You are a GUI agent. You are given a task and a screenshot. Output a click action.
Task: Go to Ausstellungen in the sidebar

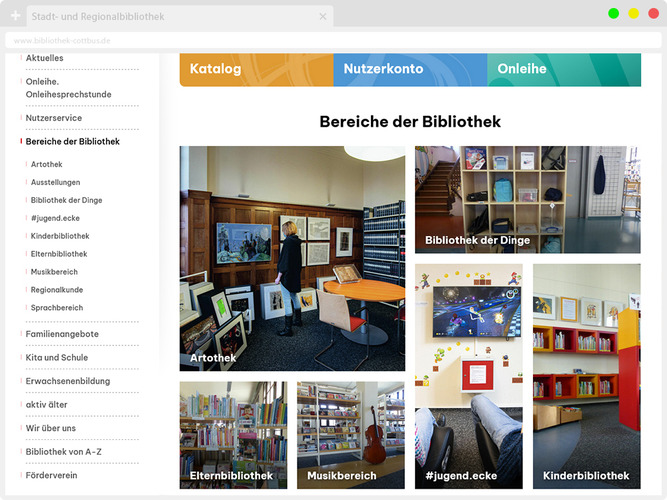(x=55, y=182)
